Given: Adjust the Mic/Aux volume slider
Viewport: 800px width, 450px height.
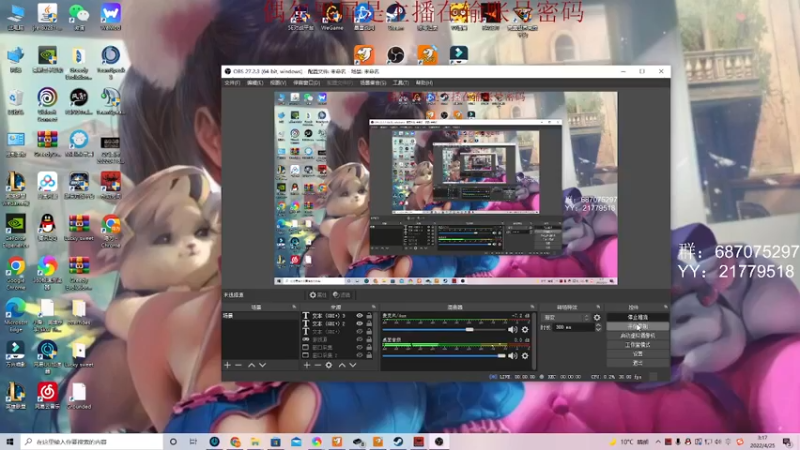Looking at the screenshot, I should 443,330.
